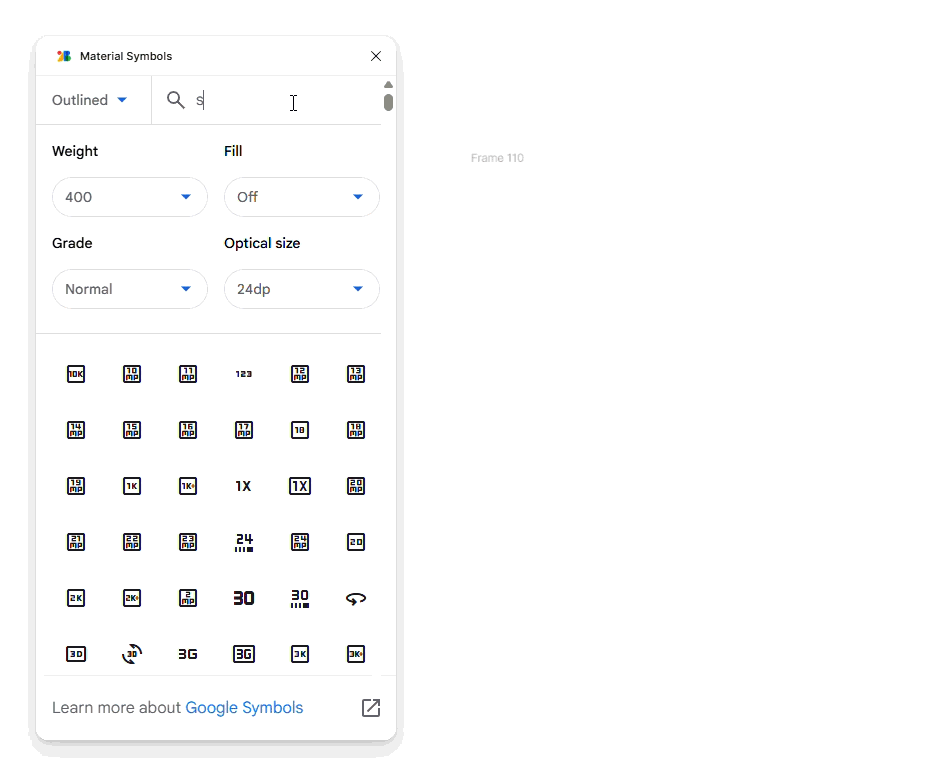Click the 24fps select icon

tap(244, 542)
